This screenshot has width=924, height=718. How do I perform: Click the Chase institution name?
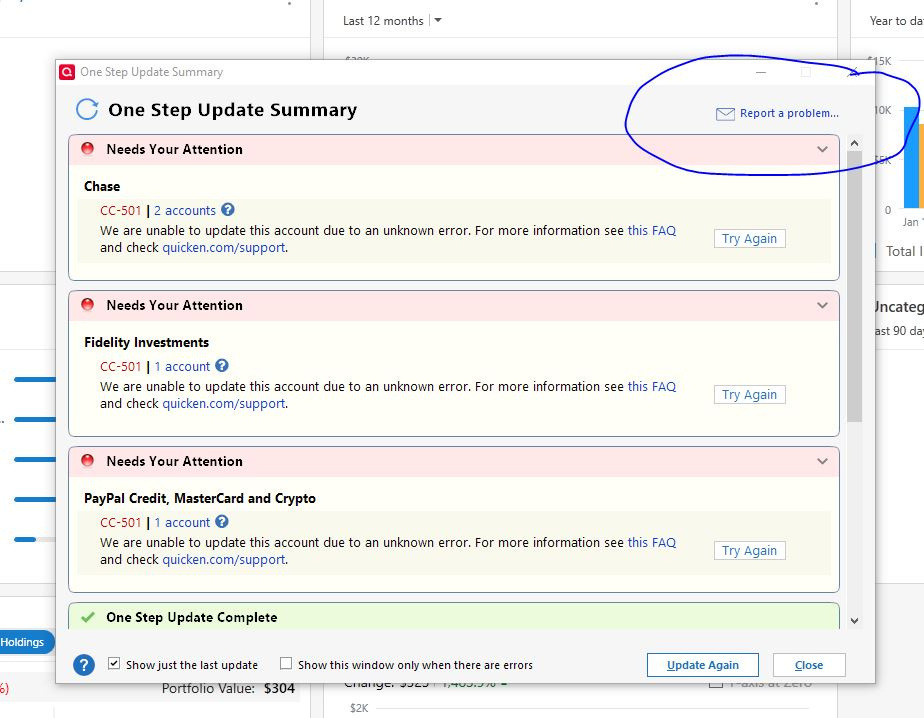click(x=102, y=186)
